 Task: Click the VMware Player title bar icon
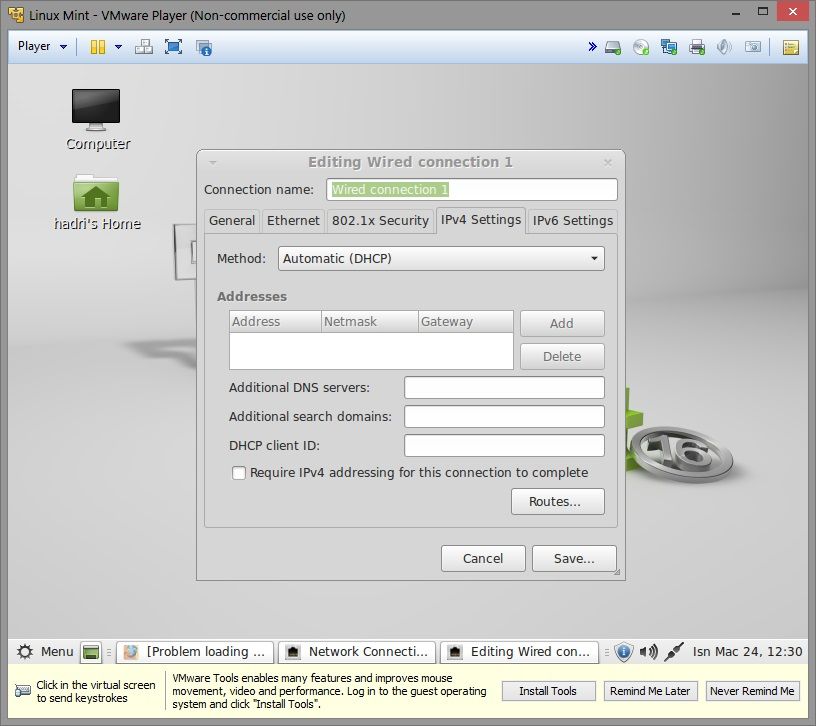pyautogui.click(x=16, y=15)
